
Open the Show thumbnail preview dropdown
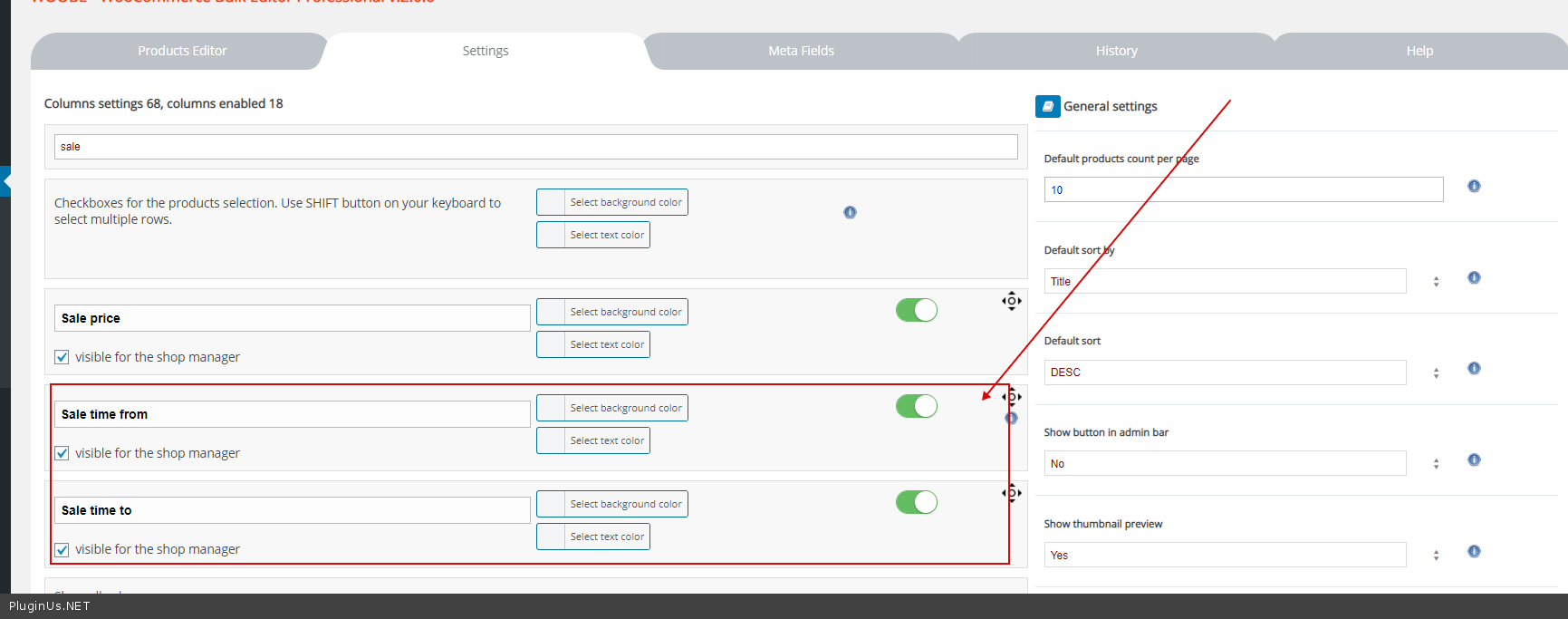1241,555
